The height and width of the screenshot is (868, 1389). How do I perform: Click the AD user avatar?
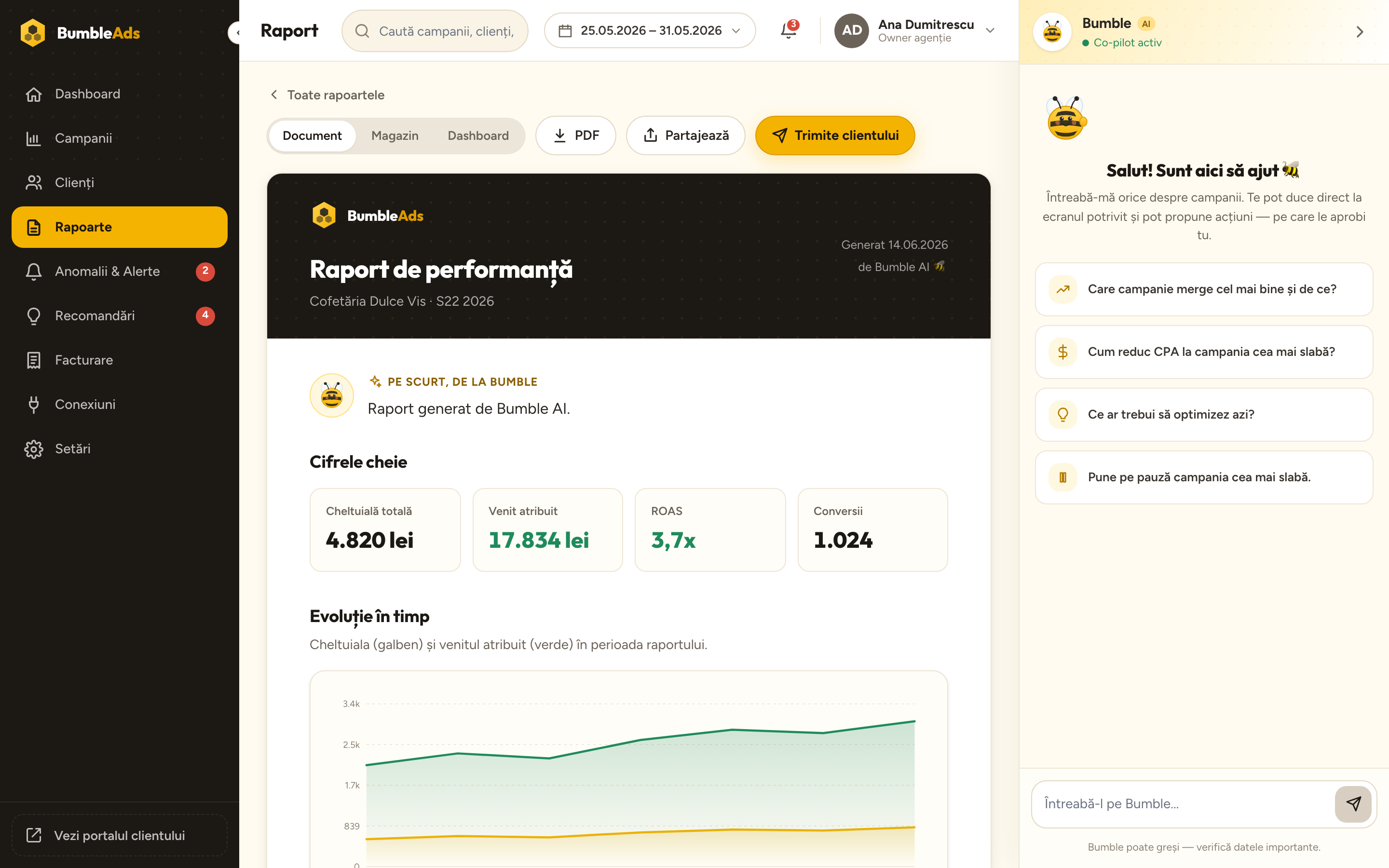(x=851, y=30)
